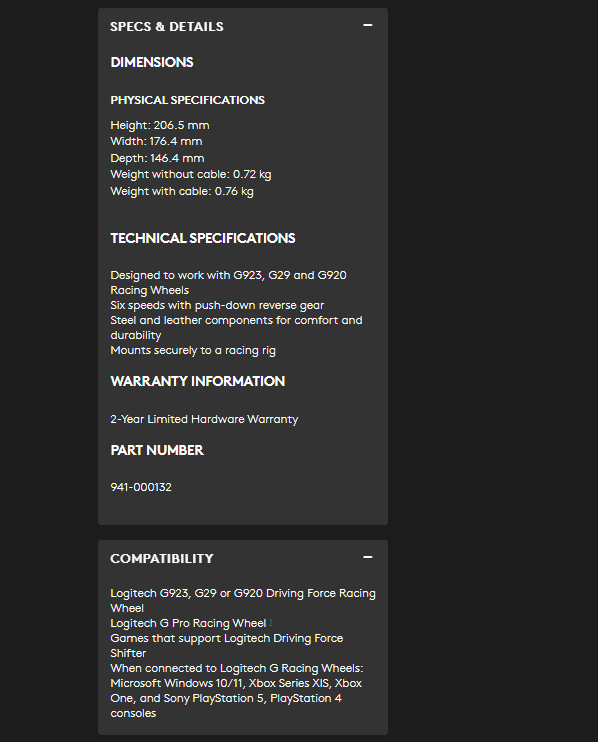
Task: Click the Height 206.5 mm line
Action: pos(160,125)
